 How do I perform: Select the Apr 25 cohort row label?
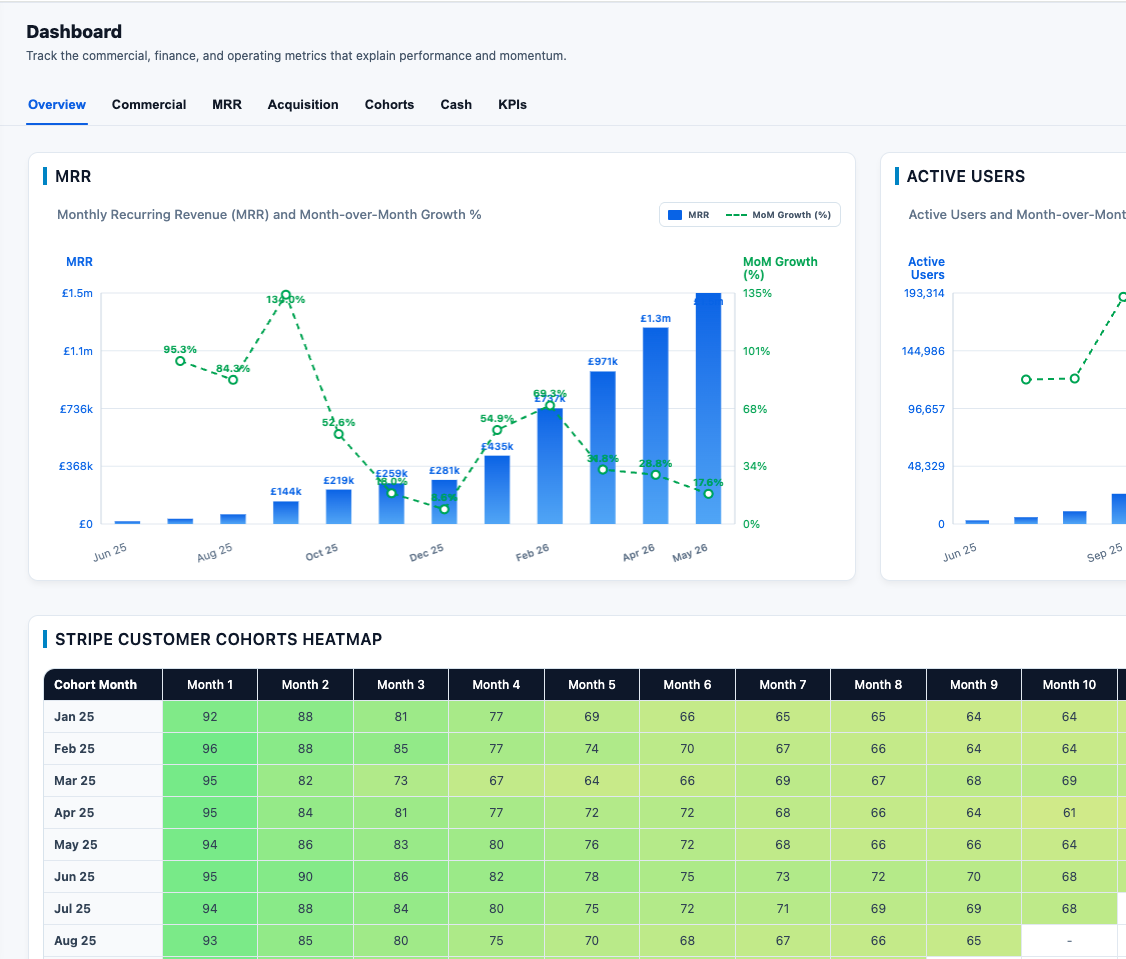coord(74,812)
